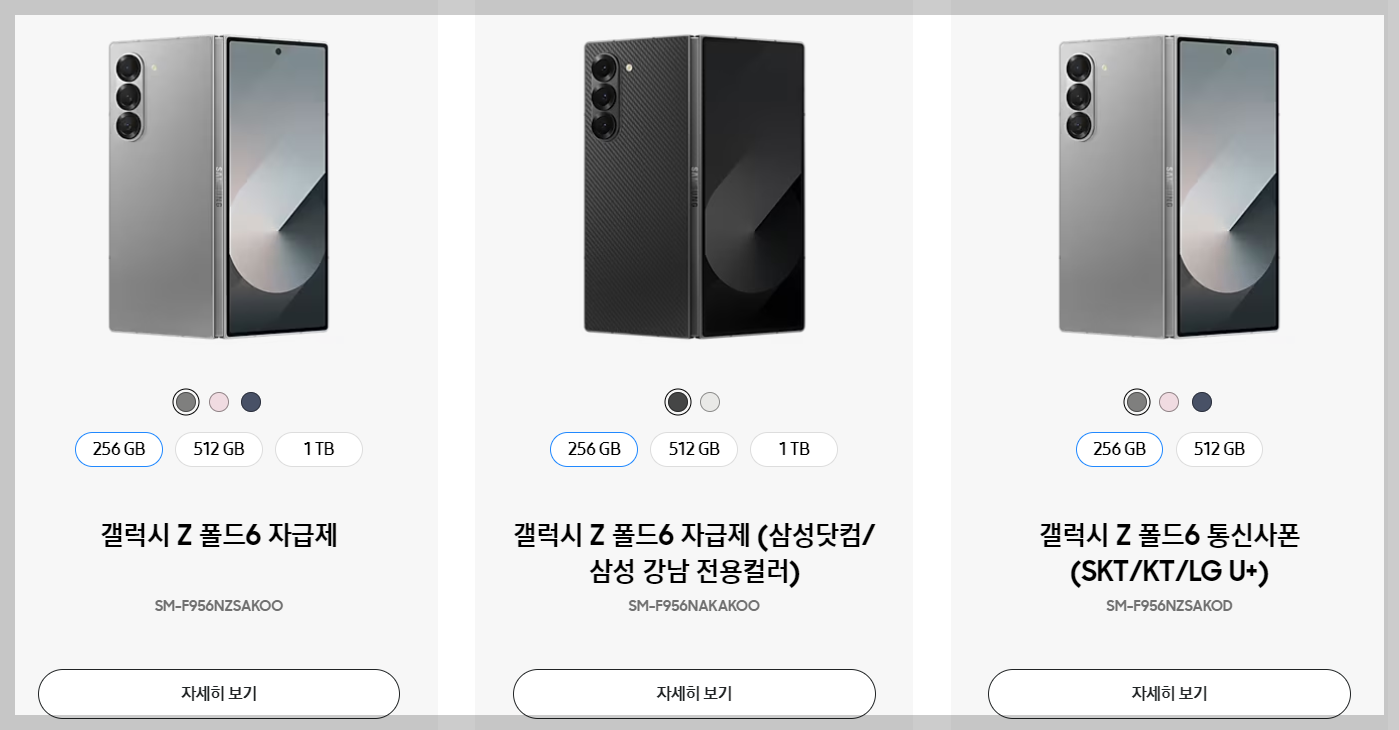Choose the navy color for Z 폴드6 자급제
Screen dimensions: 1399x730
coord(252,401)
